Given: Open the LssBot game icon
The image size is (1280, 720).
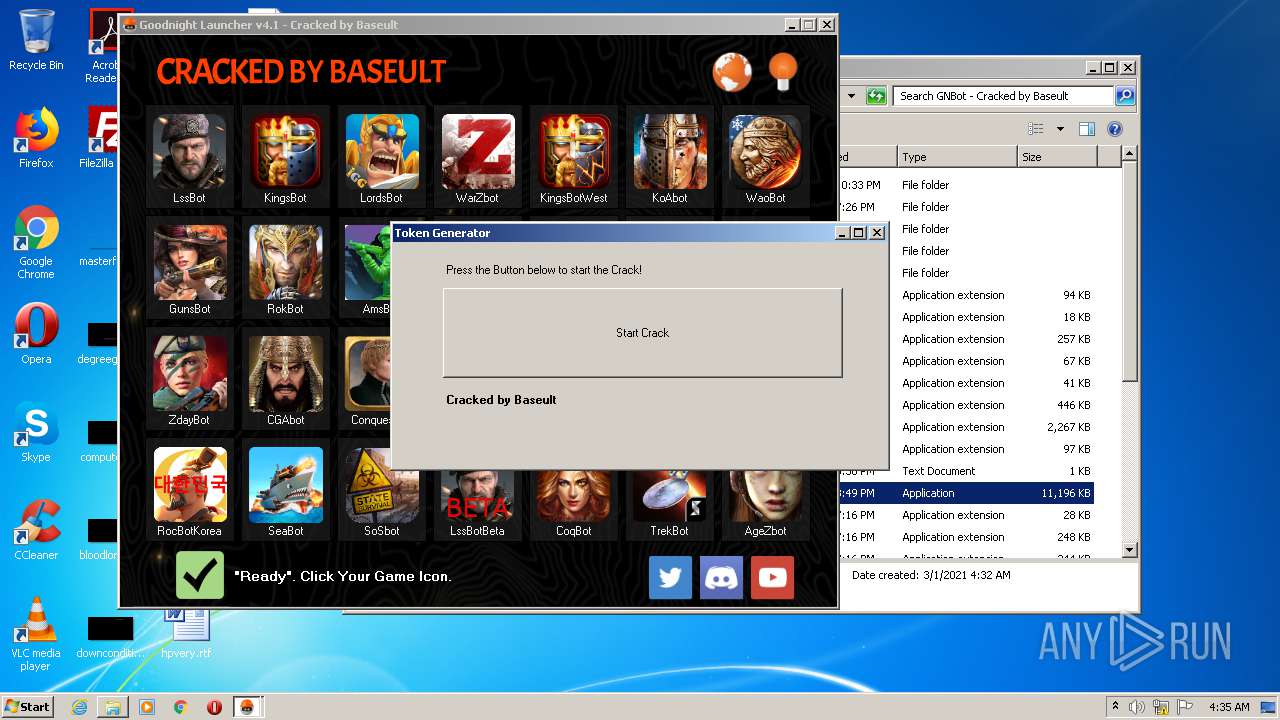Looking at the screenshot, I should click(x=189, y=152).
